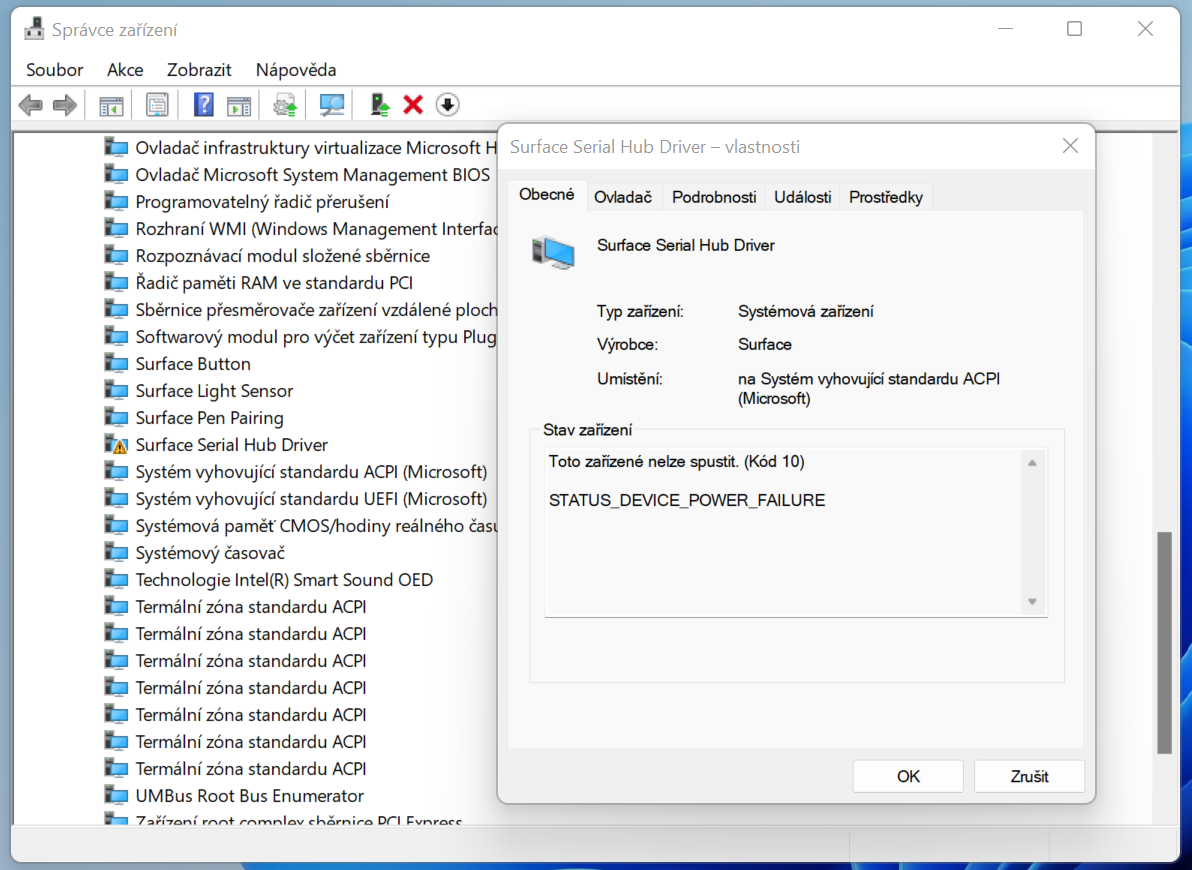Click the Forward arrow in toolbar
1192x870 pixels.
pyautogui.click(x=65, y=105)
